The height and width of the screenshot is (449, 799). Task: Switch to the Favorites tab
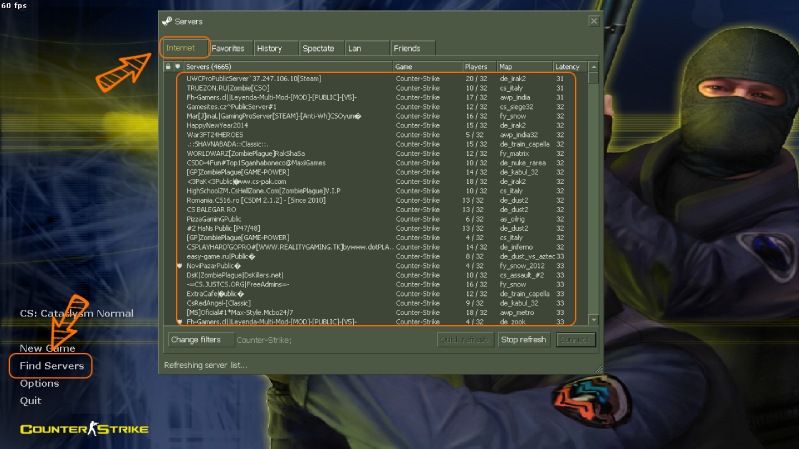[x=230, y=48]
